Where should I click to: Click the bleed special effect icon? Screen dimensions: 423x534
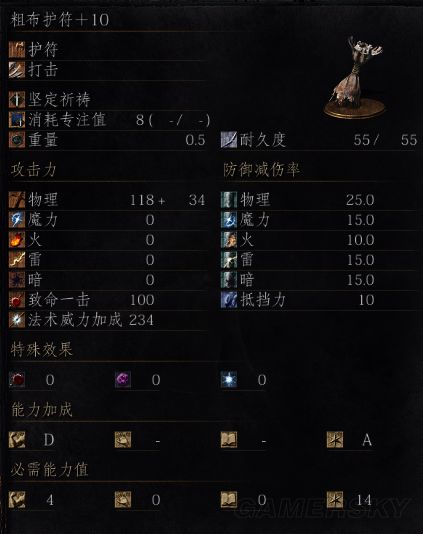point(17,380)
